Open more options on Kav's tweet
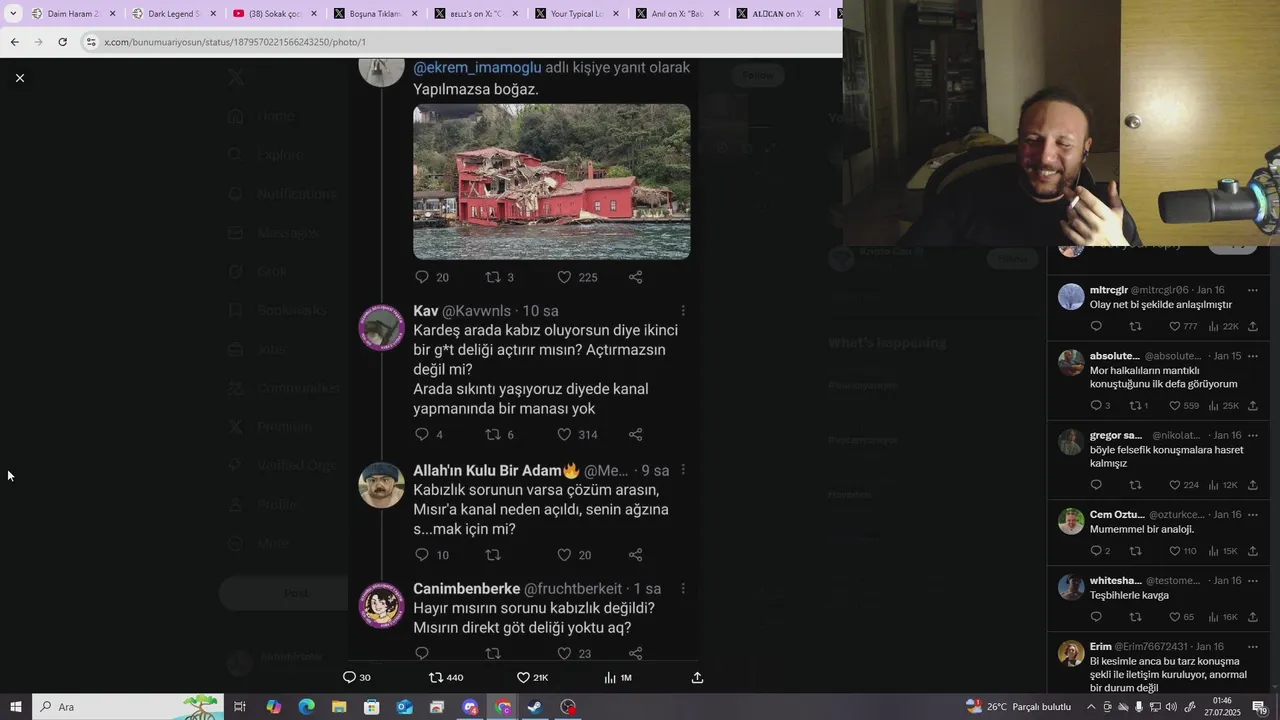Viewport: 1280px width, 720px height. [683, 311]
